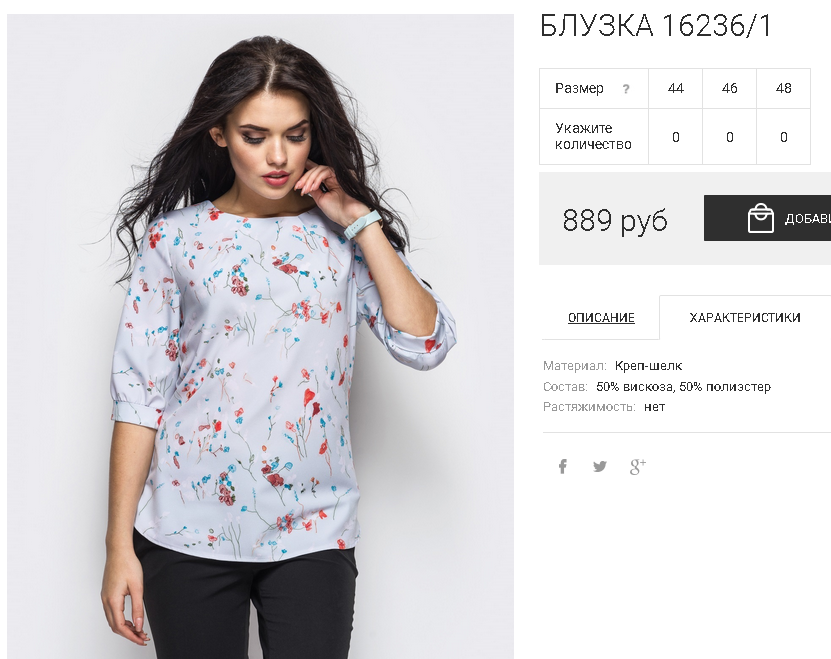This screenshot has width=831, height=659.
Task: Click the quantity field under size 44
Action: pyautogui.click(x=675, y=137)
